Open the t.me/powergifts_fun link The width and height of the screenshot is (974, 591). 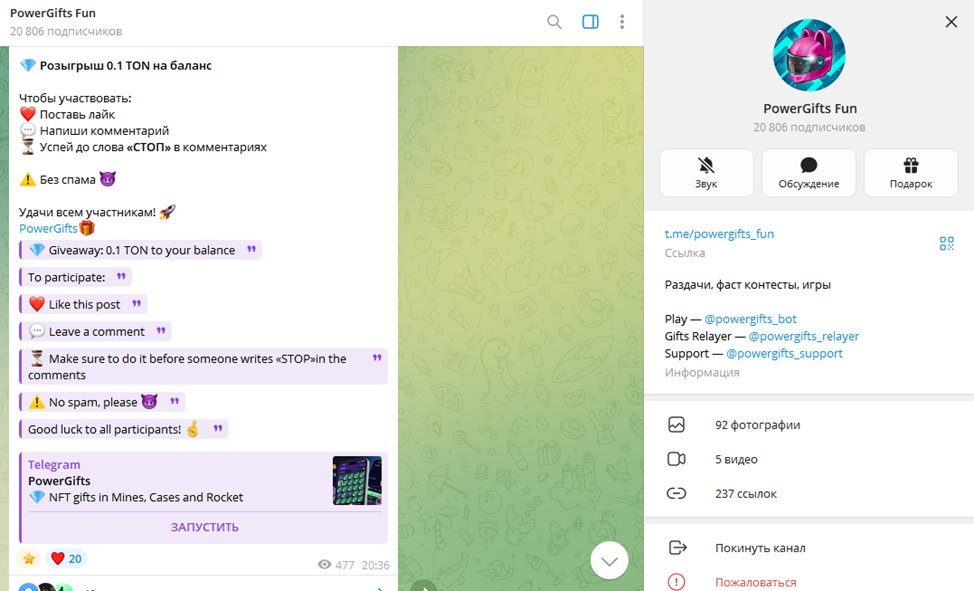point(719,234)
